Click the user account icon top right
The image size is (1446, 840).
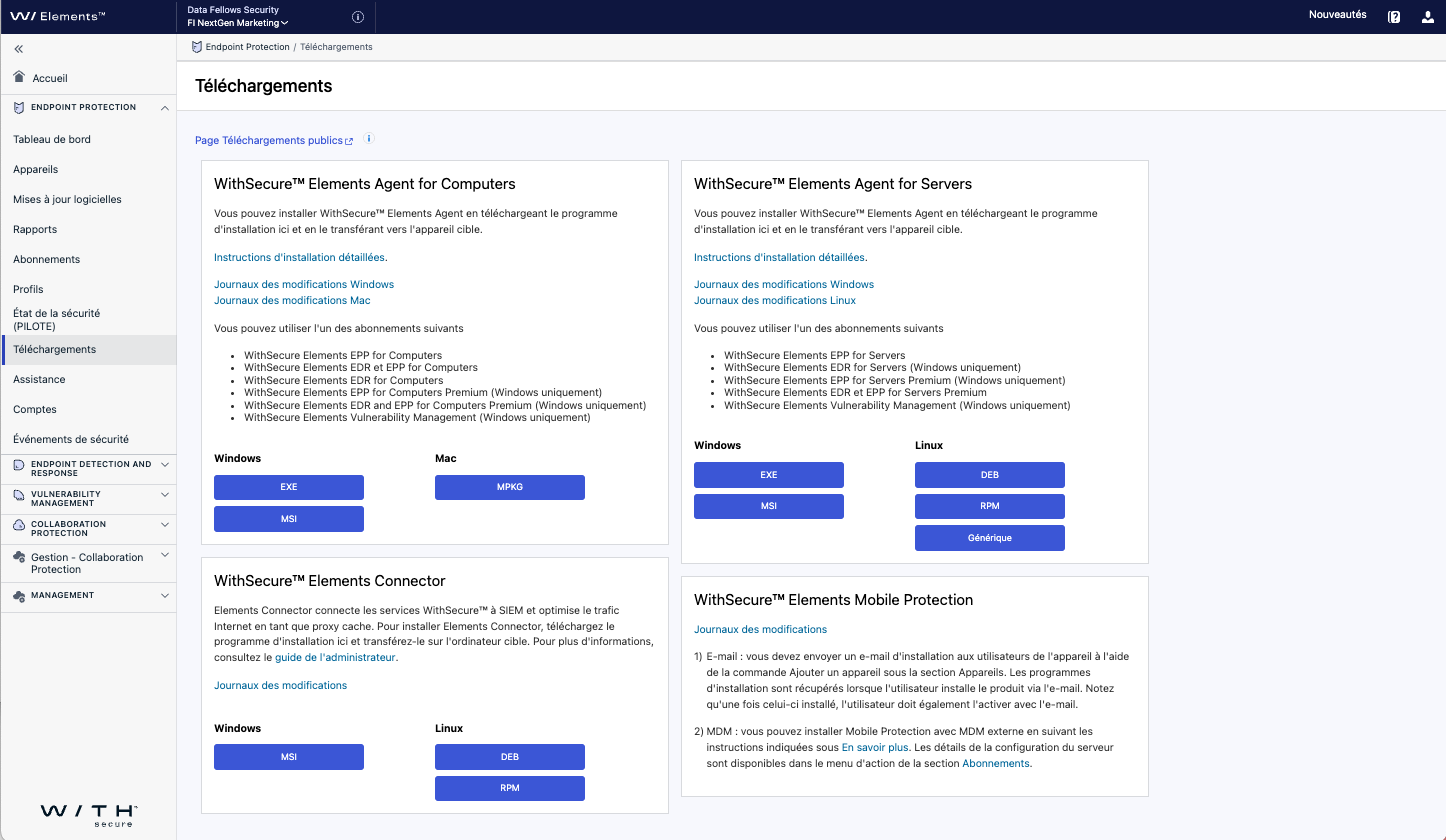click(x=1428, y=16)
